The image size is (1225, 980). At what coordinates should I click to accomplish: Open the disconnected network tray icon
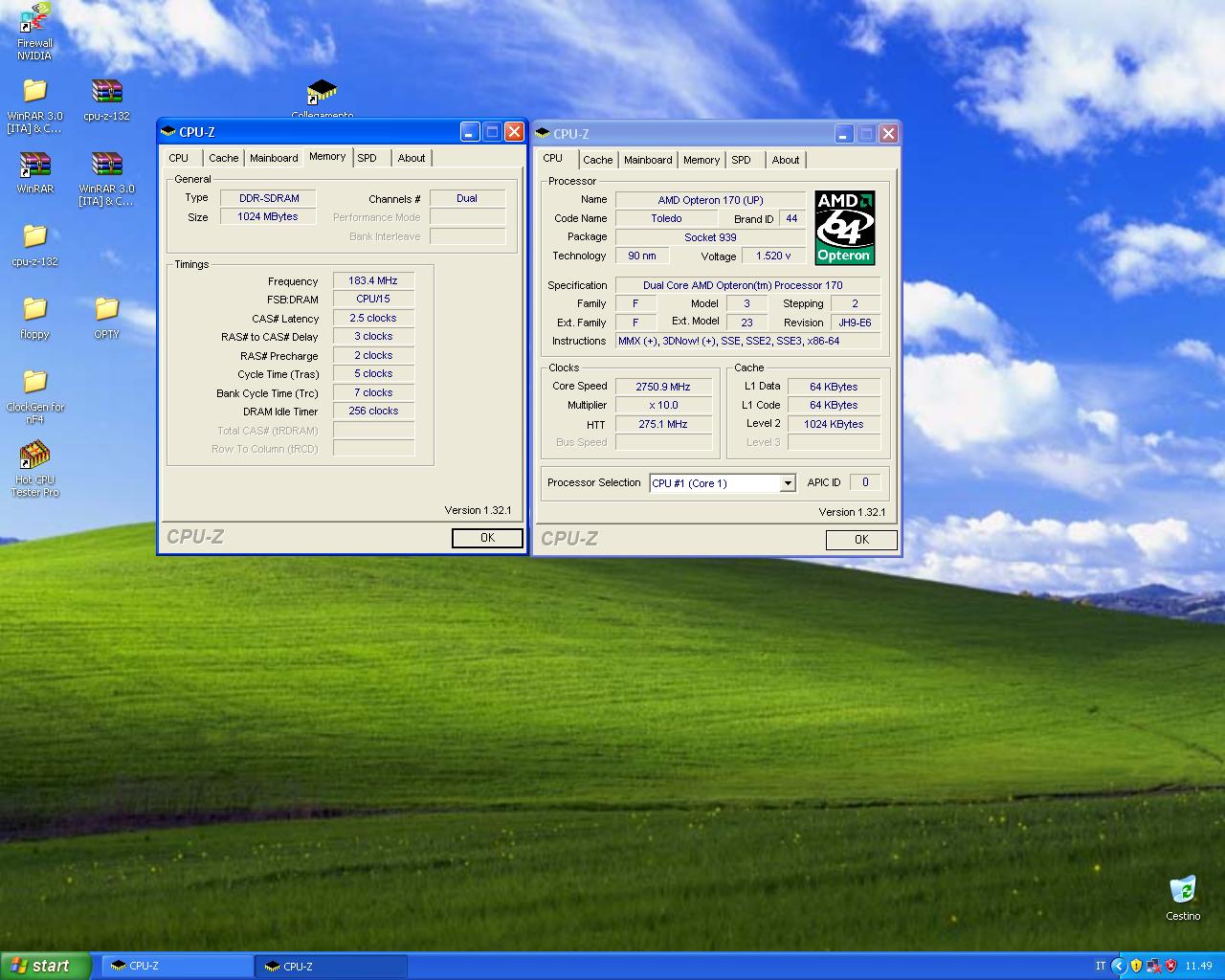[x=1153, y=966]
